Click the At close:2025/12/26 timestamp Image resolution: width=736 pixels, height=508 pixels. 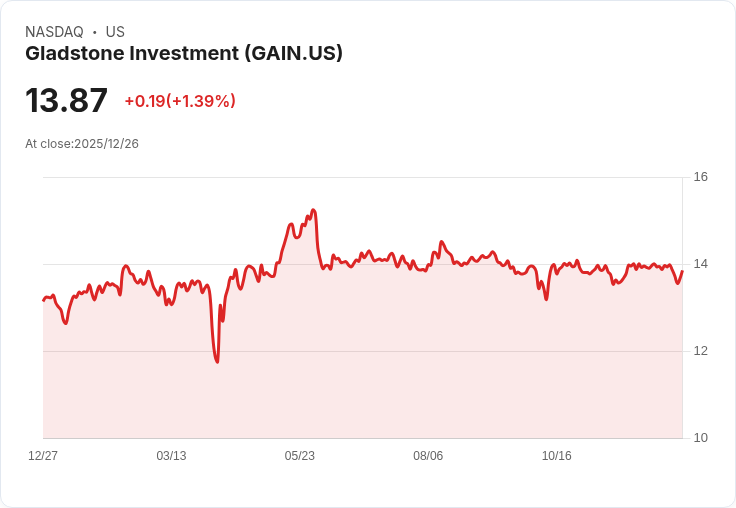pos(82,144)
